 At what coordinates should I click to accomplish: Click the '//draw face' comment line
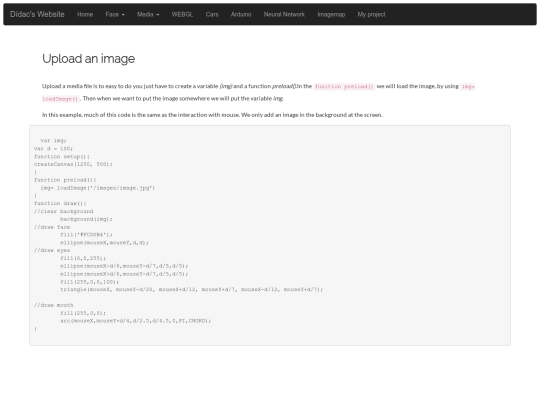point(52,227)
